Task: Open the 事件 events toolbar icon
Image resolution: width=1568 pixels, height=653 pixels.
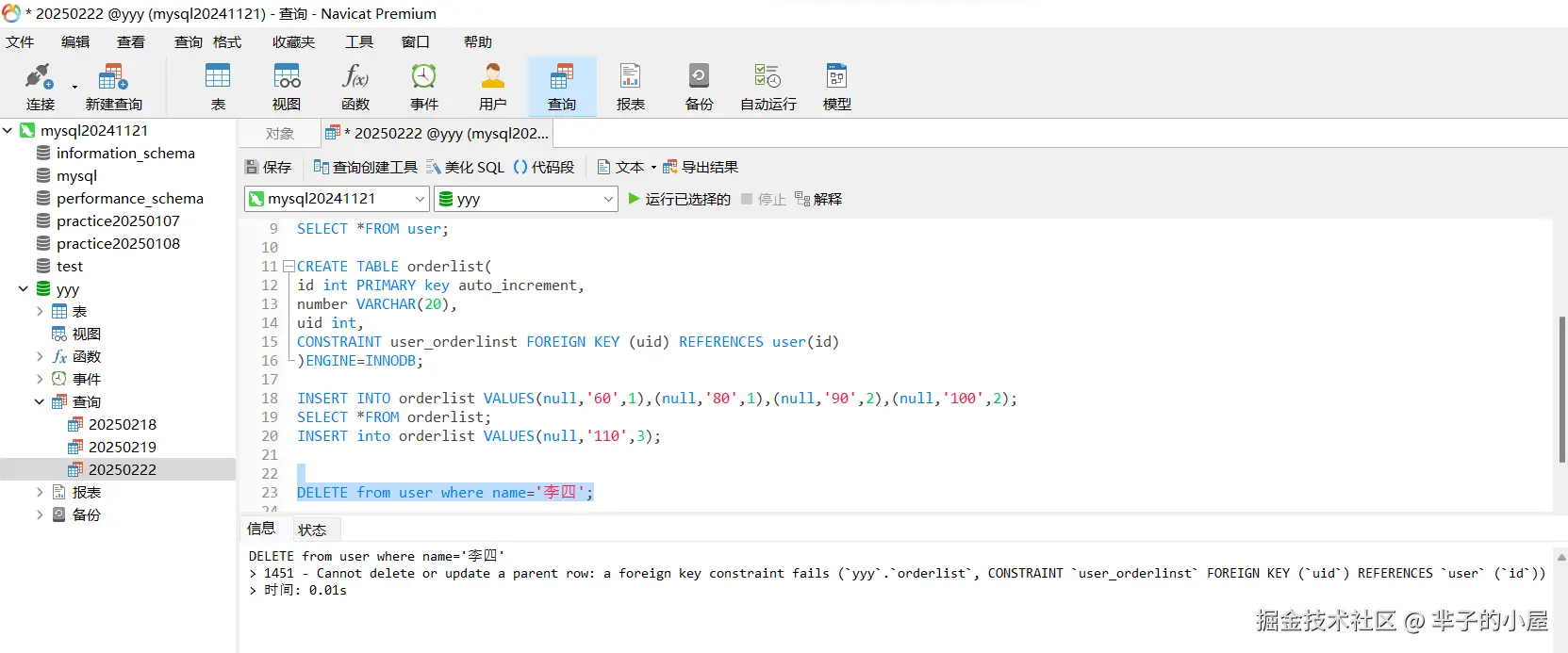Action: point(424,87)
